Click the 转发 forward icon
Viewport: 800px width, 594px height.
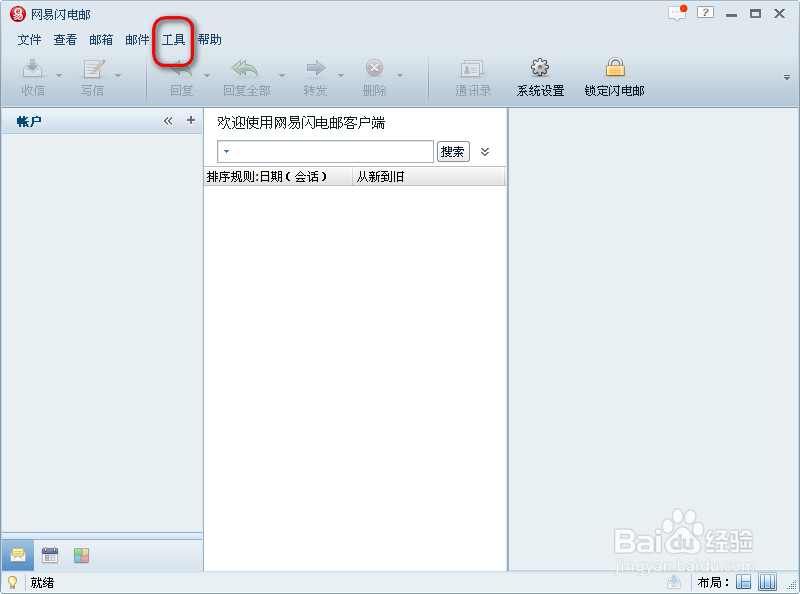(315, 68)
